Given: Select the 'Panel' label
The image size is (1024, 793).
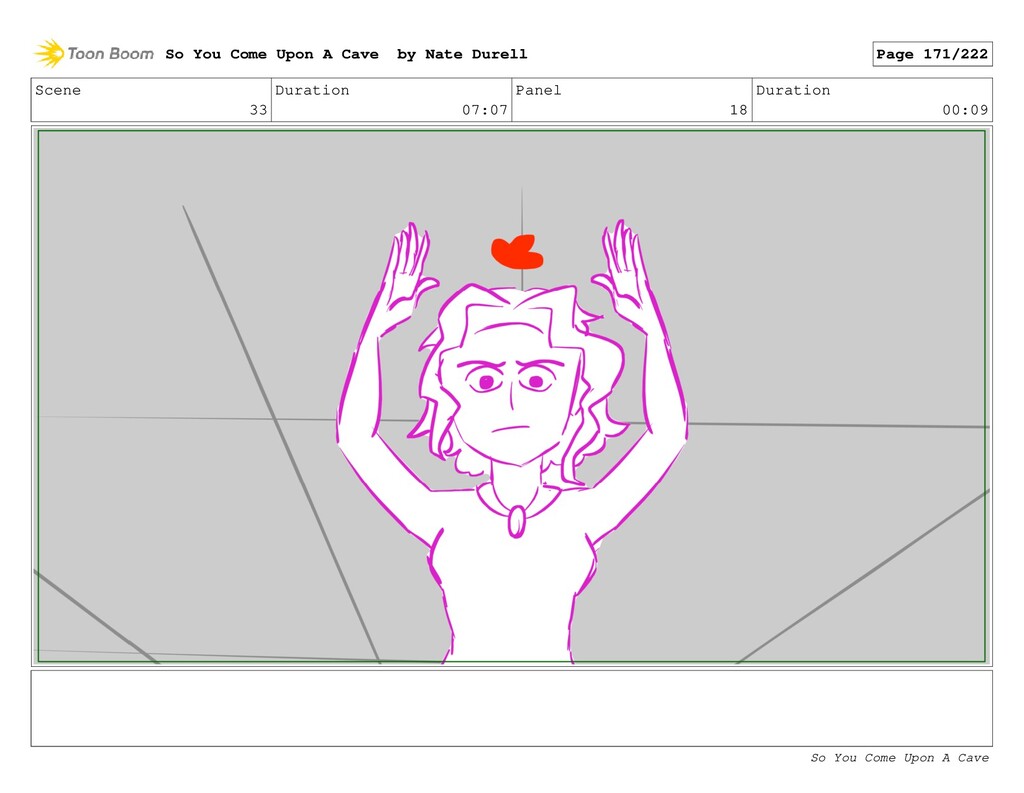Looking at the screenshot, I should coord(538,90).
